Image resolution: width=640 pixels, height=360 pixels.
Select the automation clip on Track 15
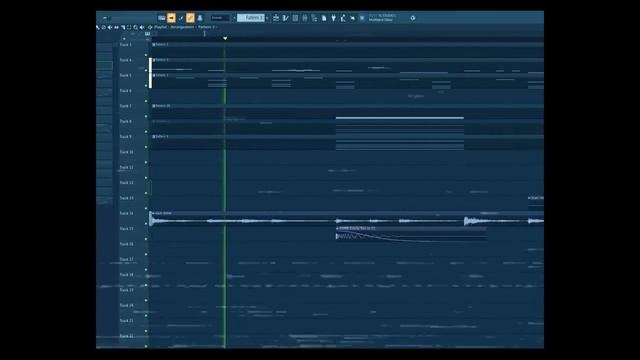coord(411,234)
